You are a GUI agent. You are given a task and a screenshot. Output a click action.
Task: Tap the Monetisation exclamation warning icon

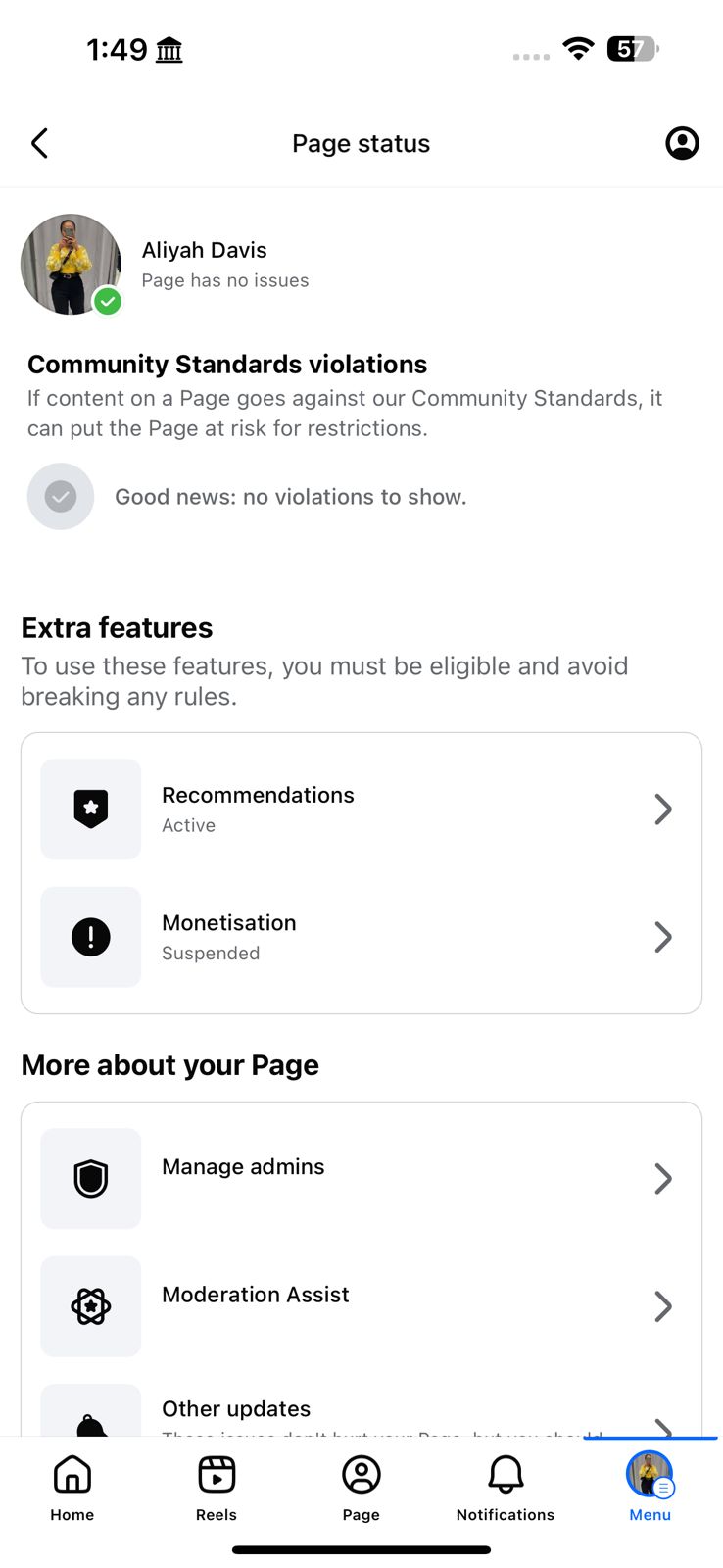pyautogui.click(x=91, y=937)
